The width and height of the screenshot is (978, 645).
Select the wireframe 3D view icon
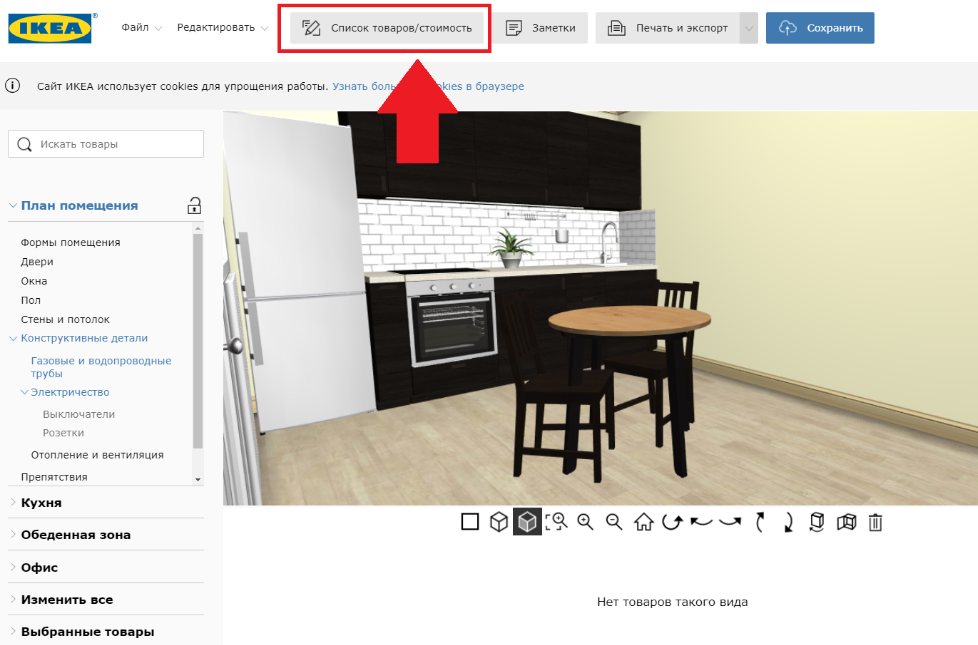499,522
